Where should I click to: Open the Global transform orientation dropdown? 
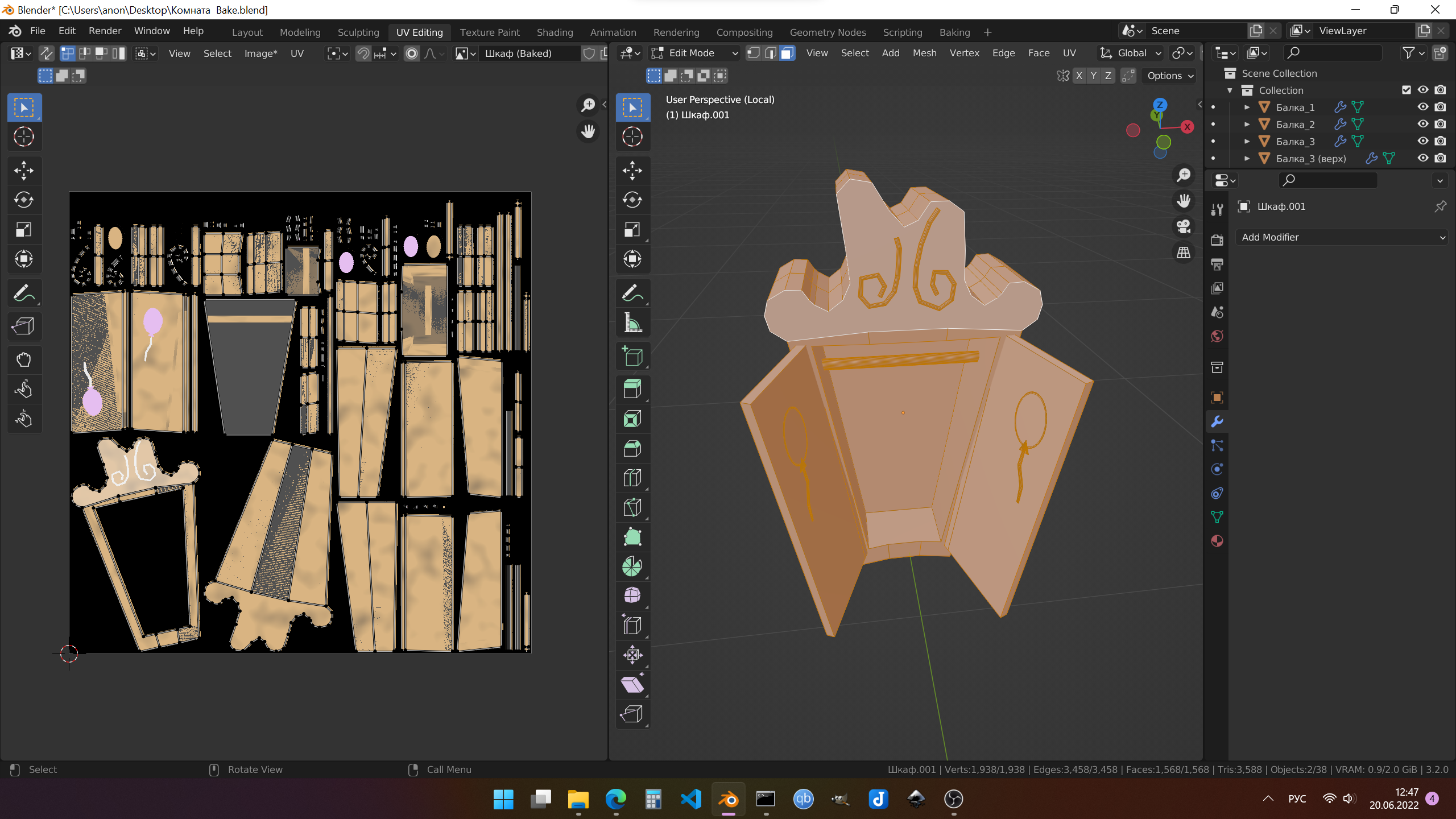1132,53
